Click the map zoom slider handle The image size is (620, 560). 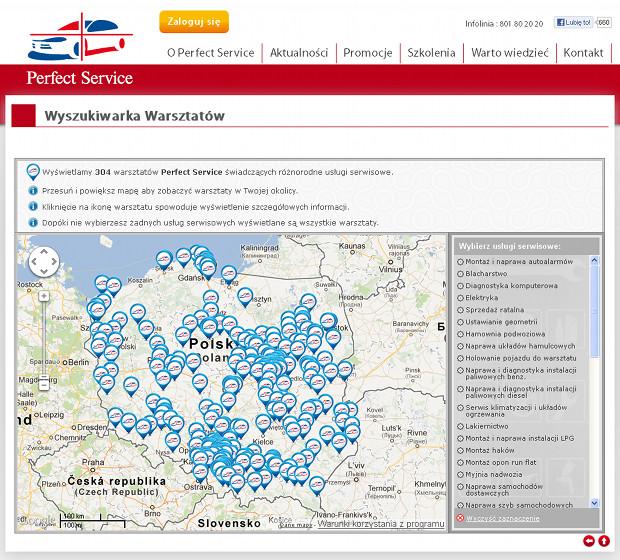click(44, 377)
